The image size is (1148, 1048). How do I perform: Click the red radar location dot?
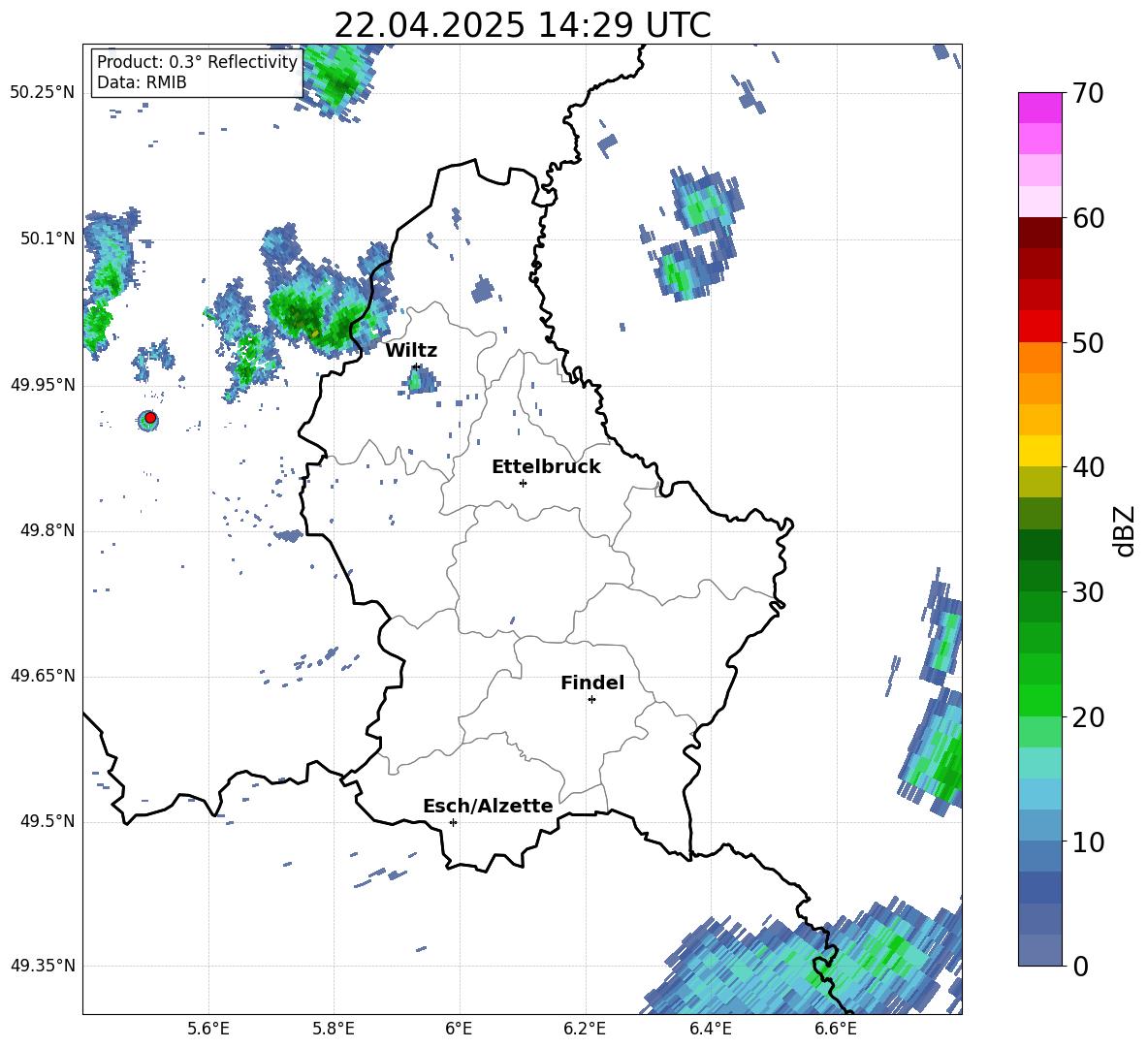tap(150, 418)
